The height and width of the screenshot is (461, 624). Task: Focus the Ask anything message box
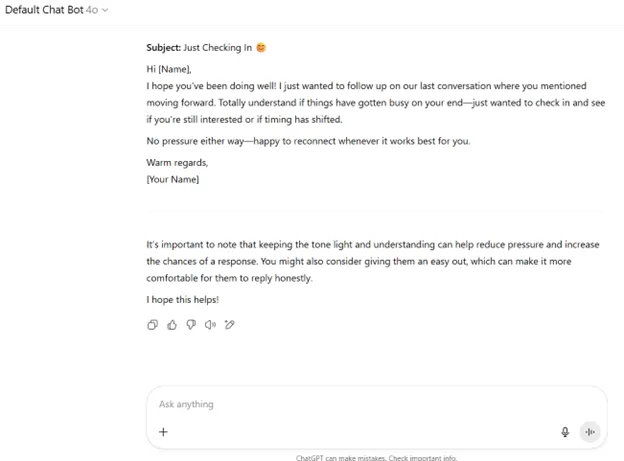click(376, 404)
